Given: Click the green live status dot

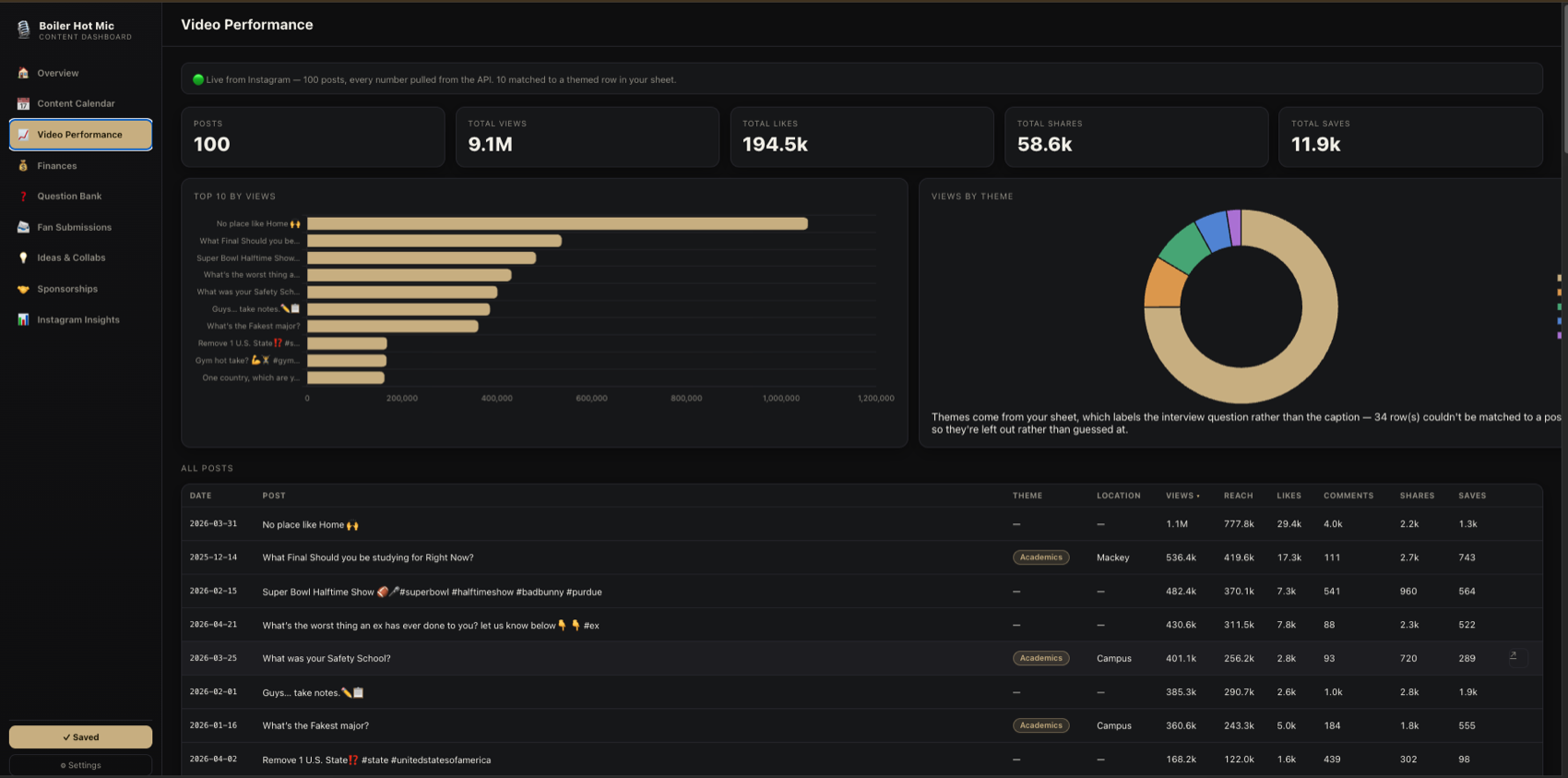Looking at the screenshot, I should coord(197,79).
